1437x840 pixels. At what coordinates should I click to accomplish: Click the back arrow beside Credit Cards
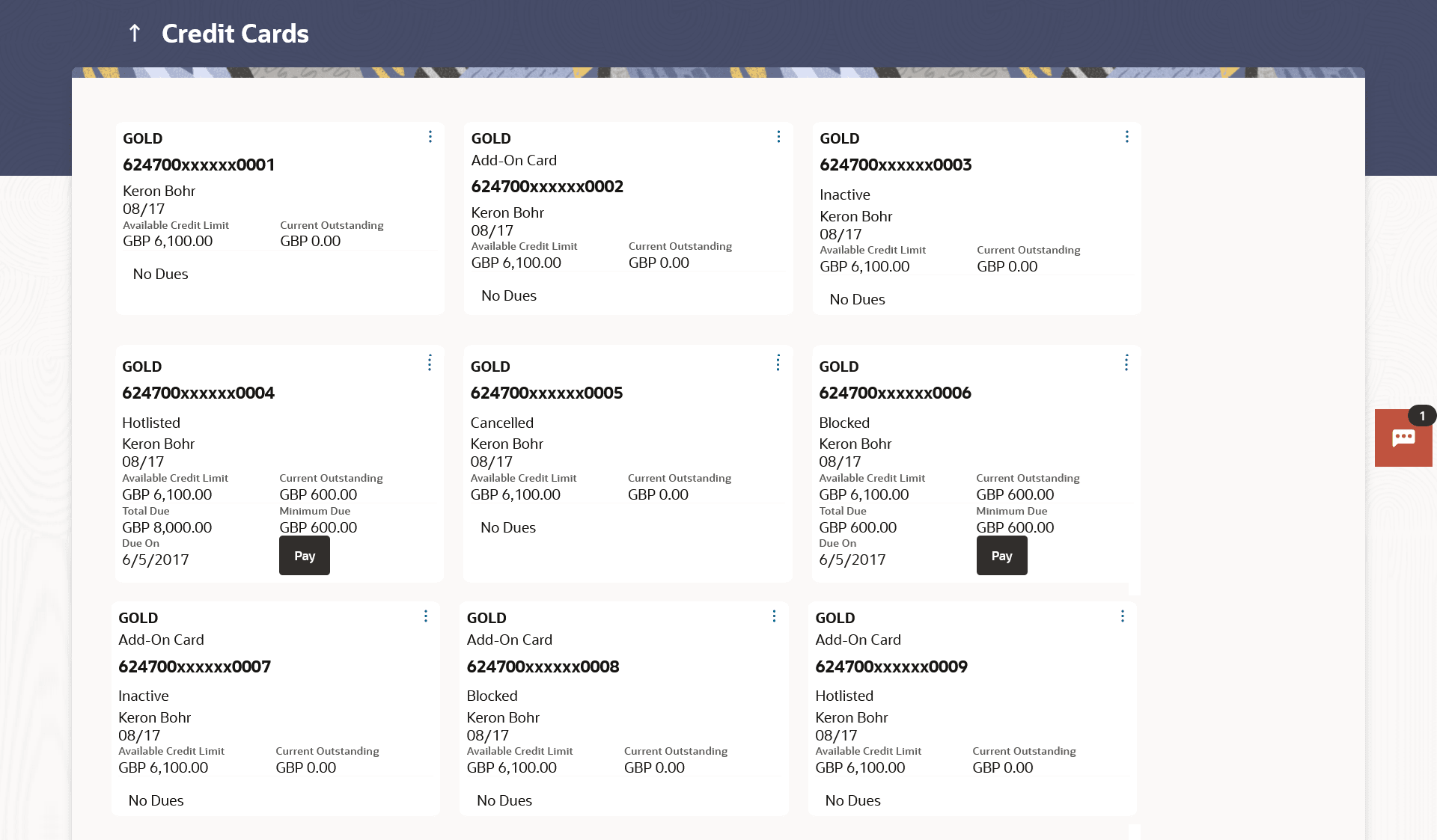pyautogui.click(x=135, y=33)
